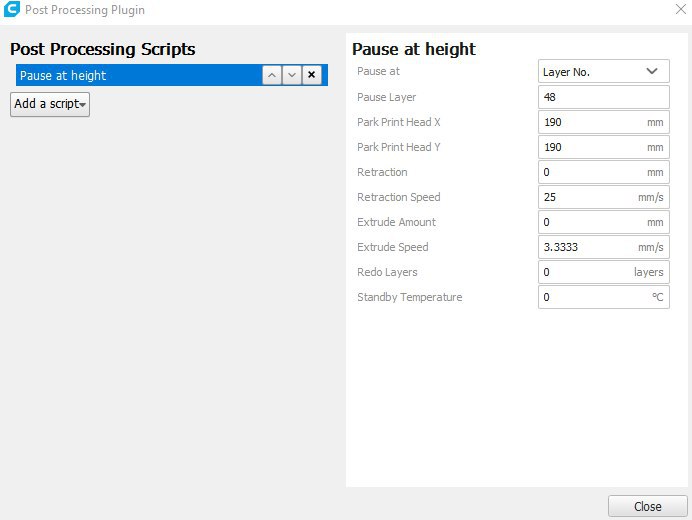
Task: Click the Post Processing Scripts heading
Action: [103, 49]
